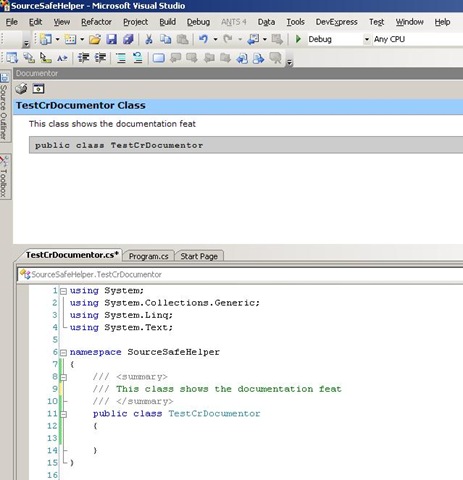Image resolution: width=463 pixels, height=480 pixels.
Task: Click the Save icon in the toolbar
Action: click(112, 39)
